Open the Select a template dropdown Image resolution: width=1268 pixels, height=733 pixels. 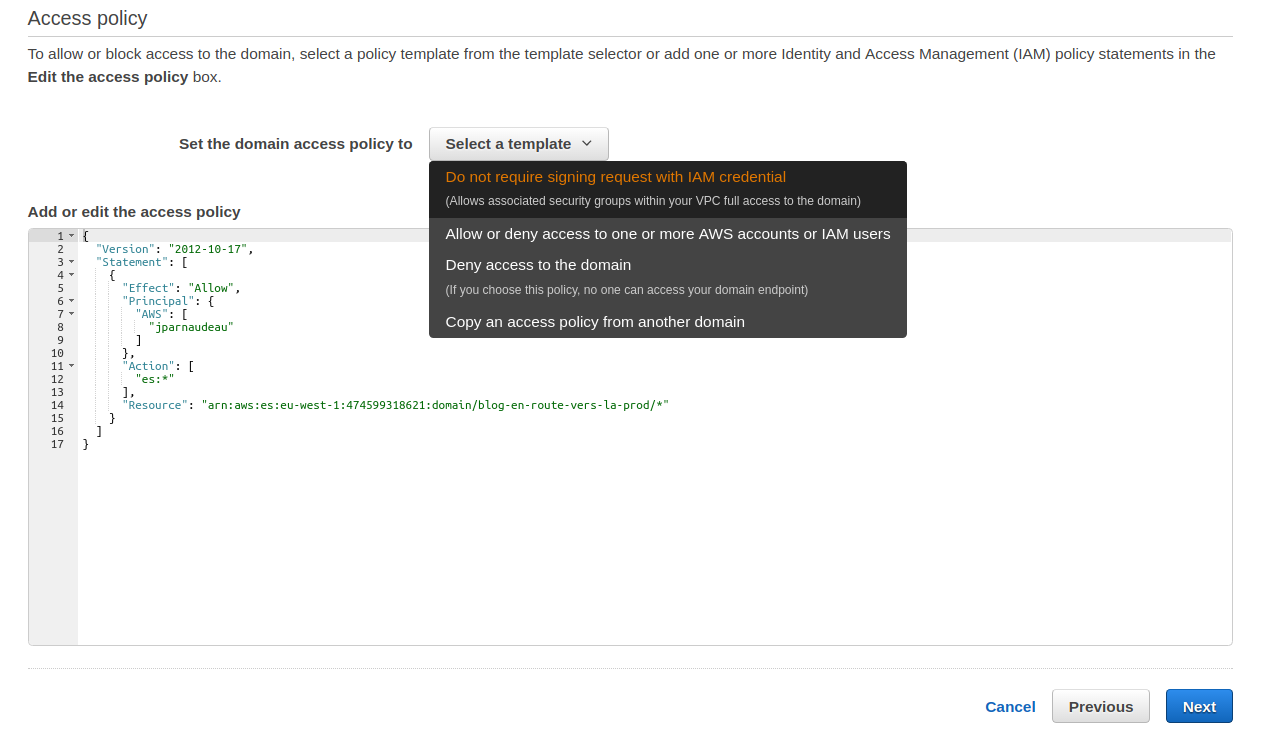tap(518, 144)
